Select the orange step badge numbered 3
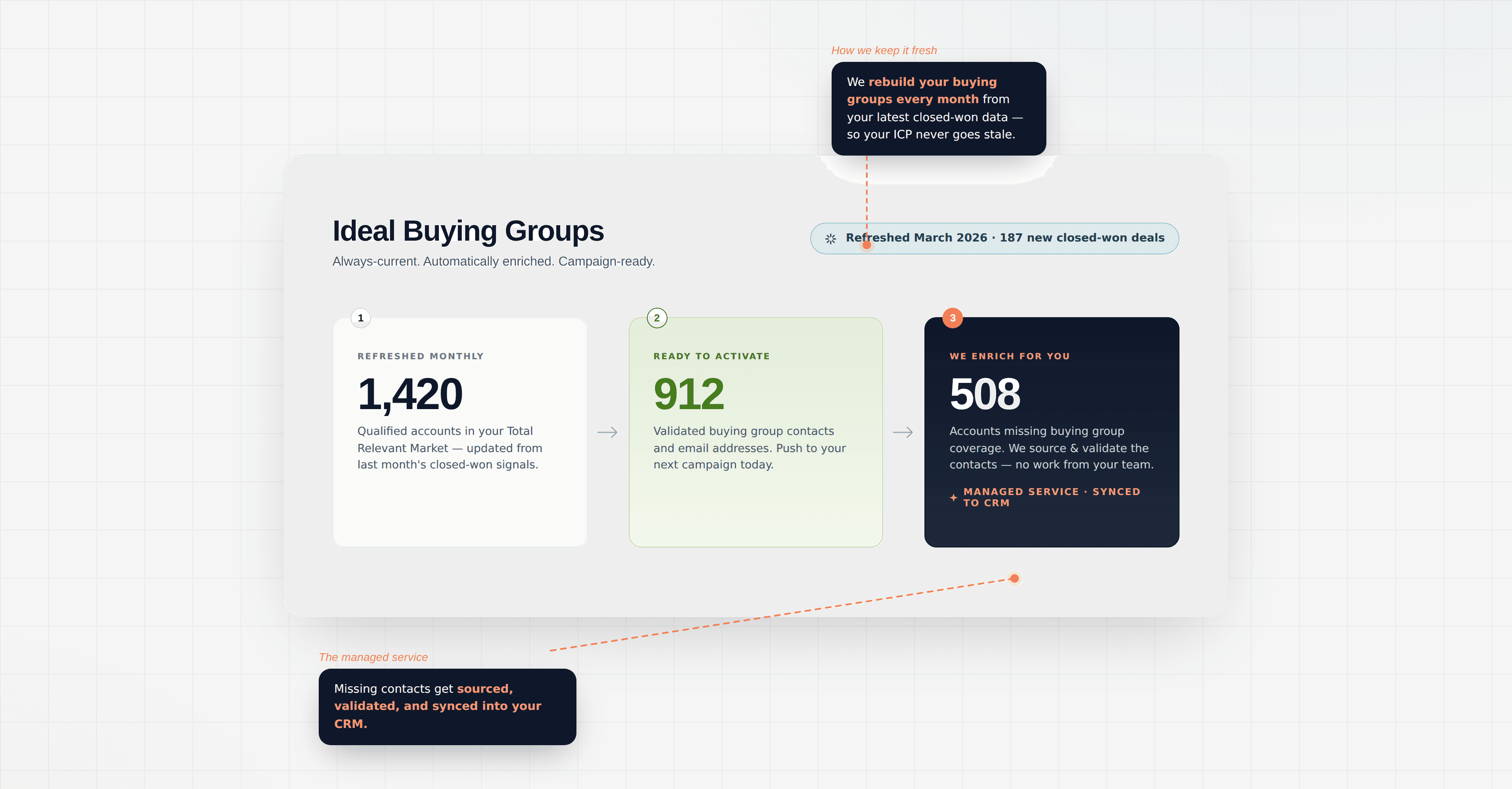 [953, 318]
